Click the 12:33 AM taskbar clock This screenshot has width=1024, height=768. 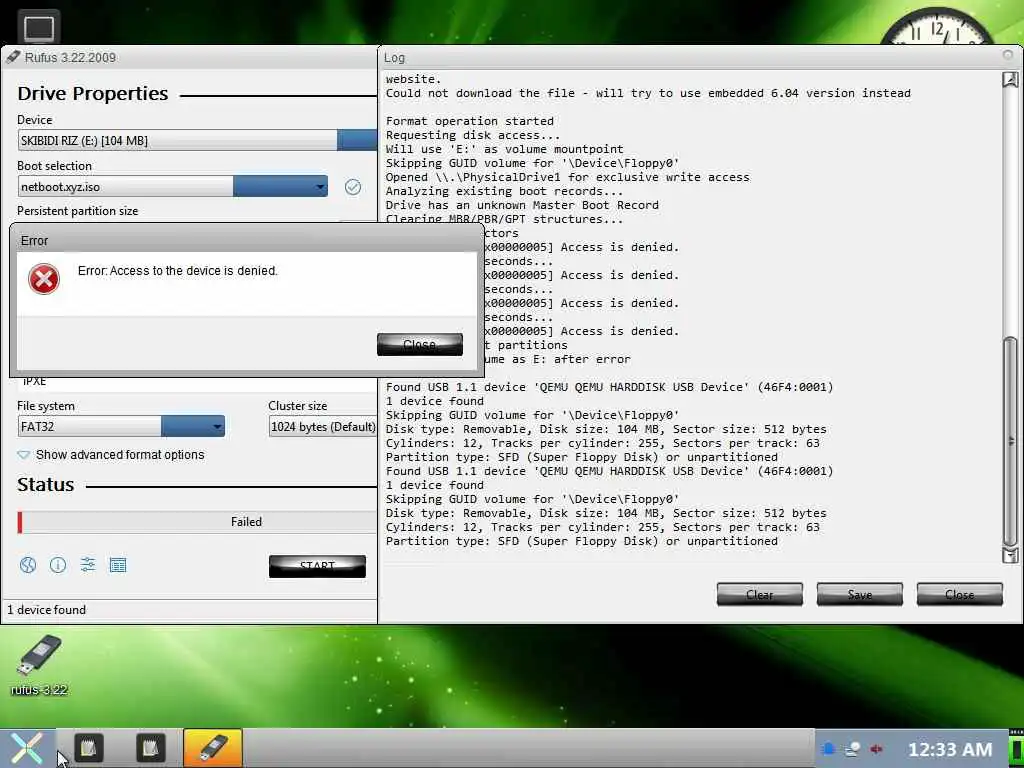click(x=950, y=749)
